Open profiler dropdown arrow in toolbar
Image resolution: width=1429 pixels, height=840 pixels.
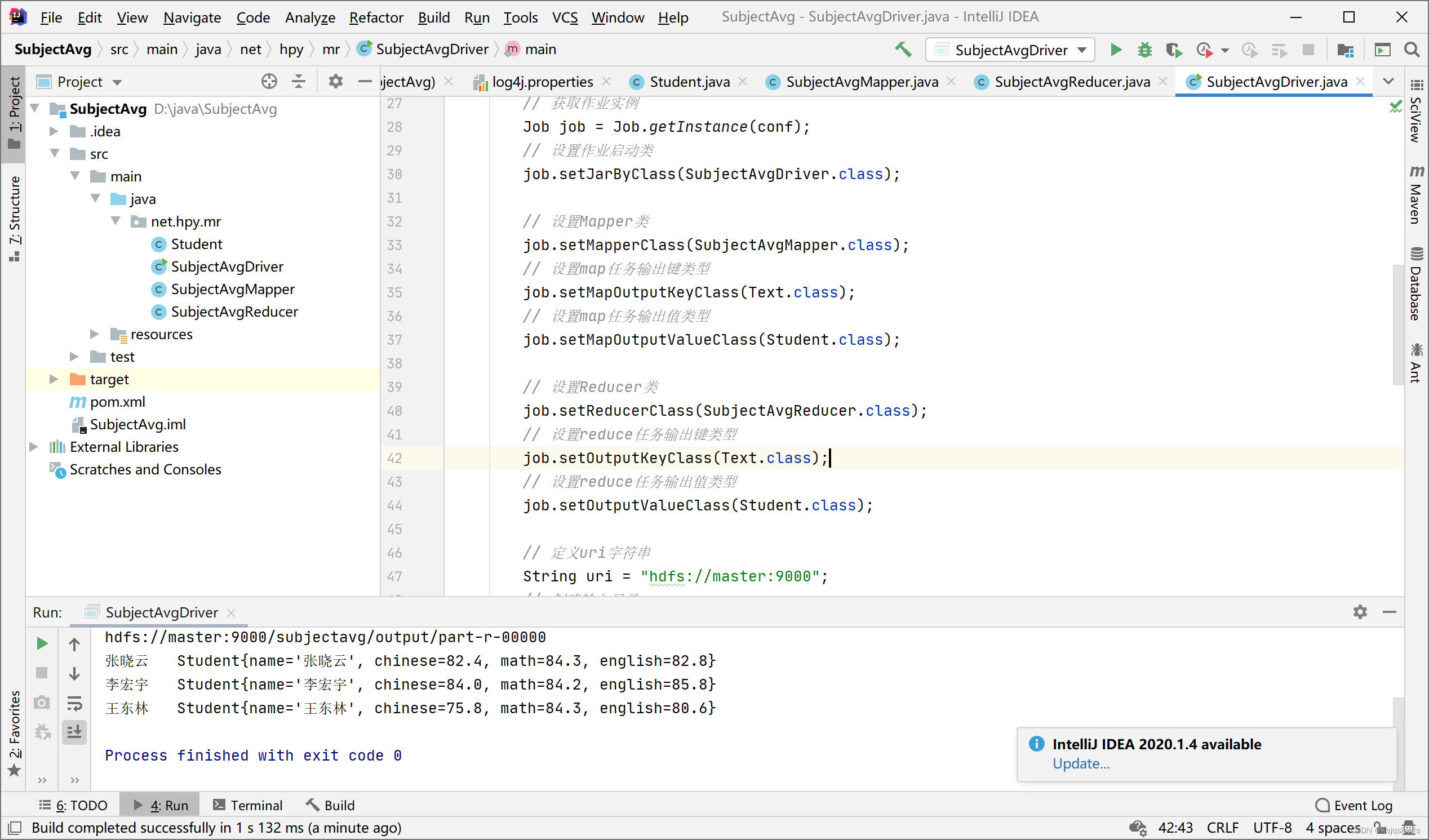point(1225,51)
